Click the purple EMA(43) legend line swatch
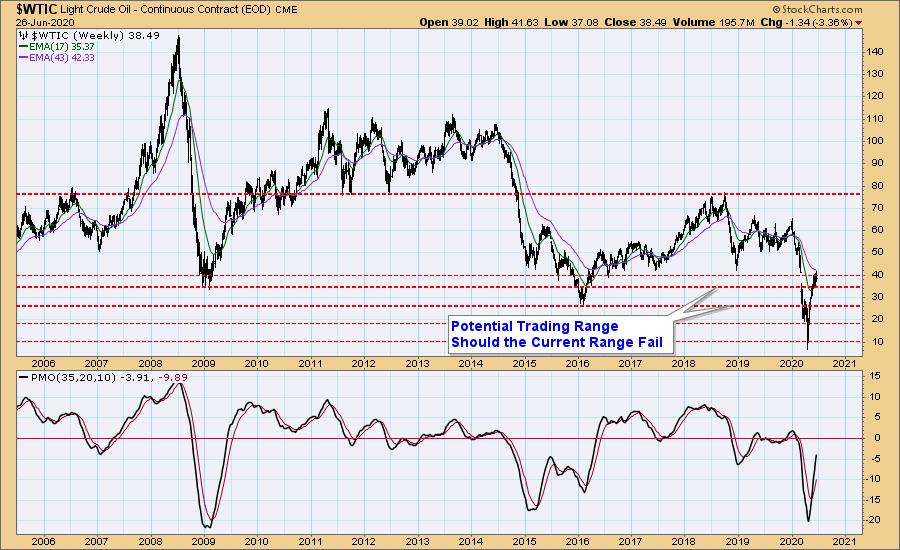 pyautogui.click(x=24, y=58)
